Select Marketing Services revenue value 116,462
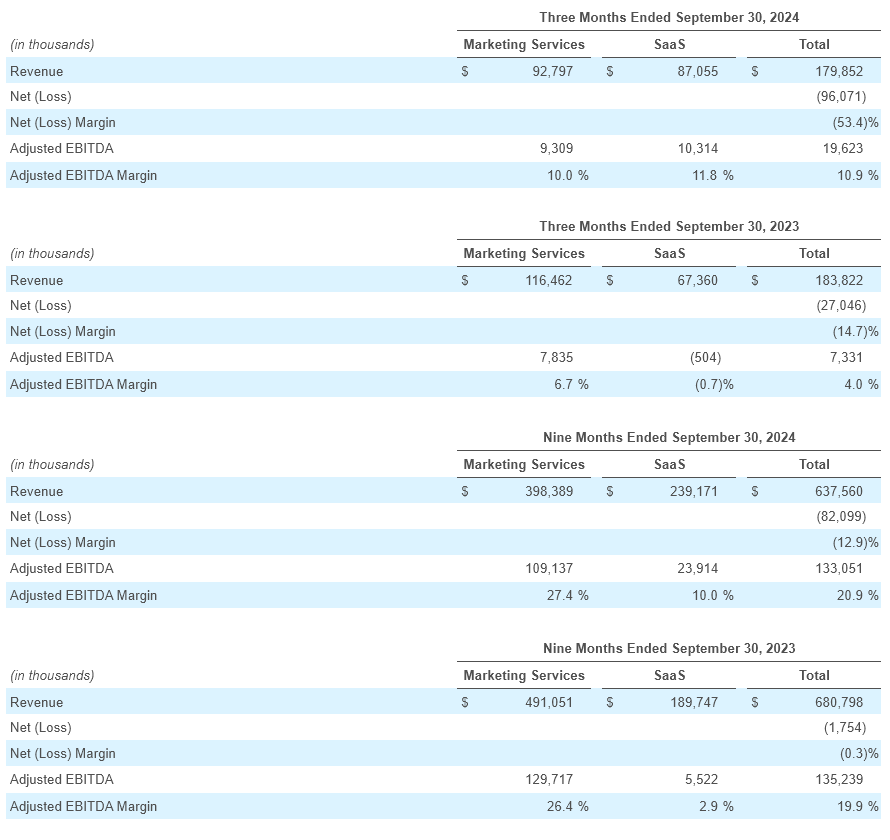 point(549,280)
